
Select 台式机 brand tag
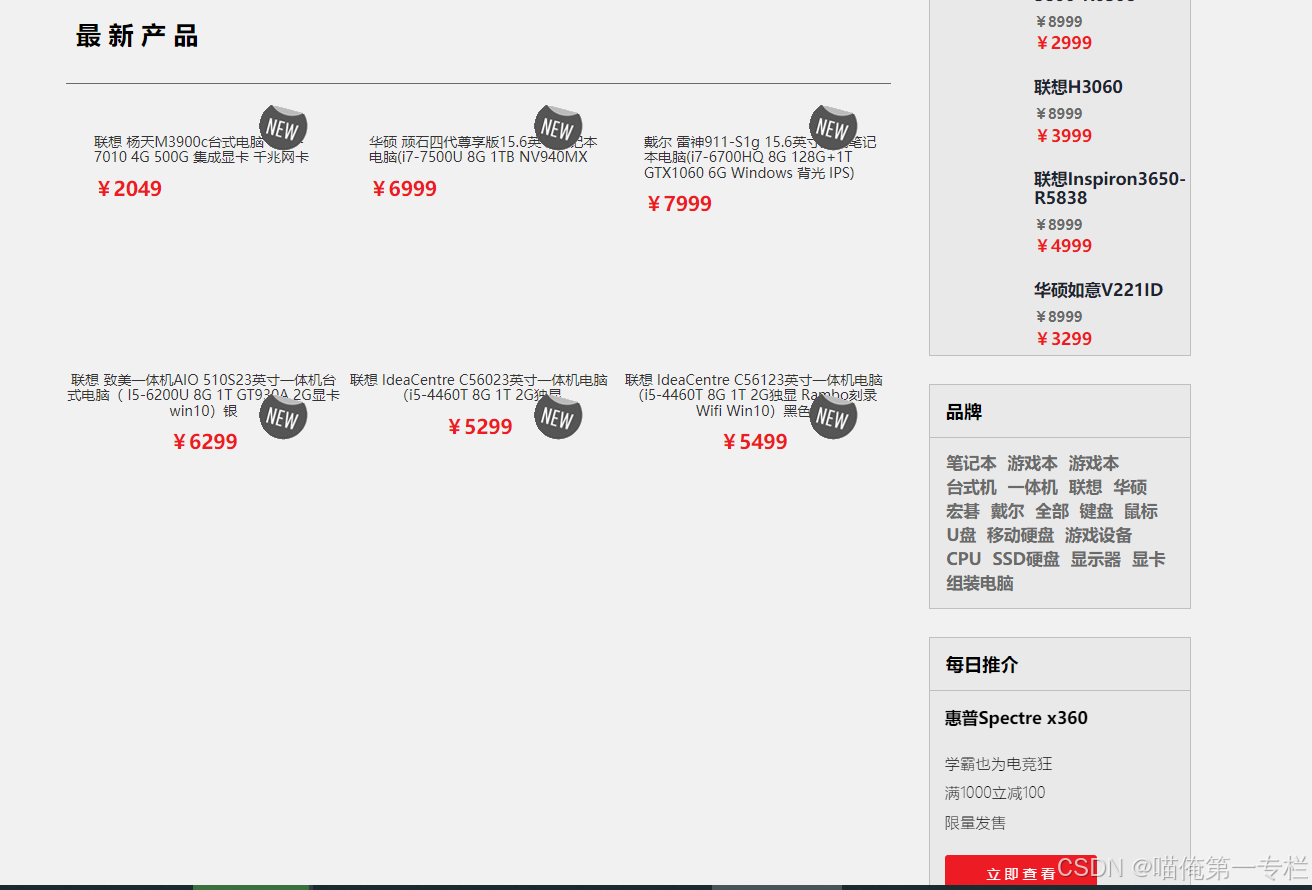click(971, 487)
